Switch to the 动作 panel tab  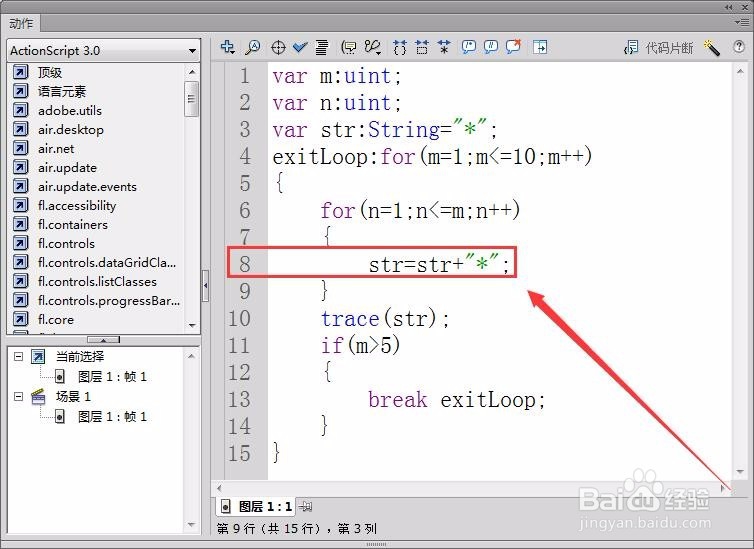point(21,23)
